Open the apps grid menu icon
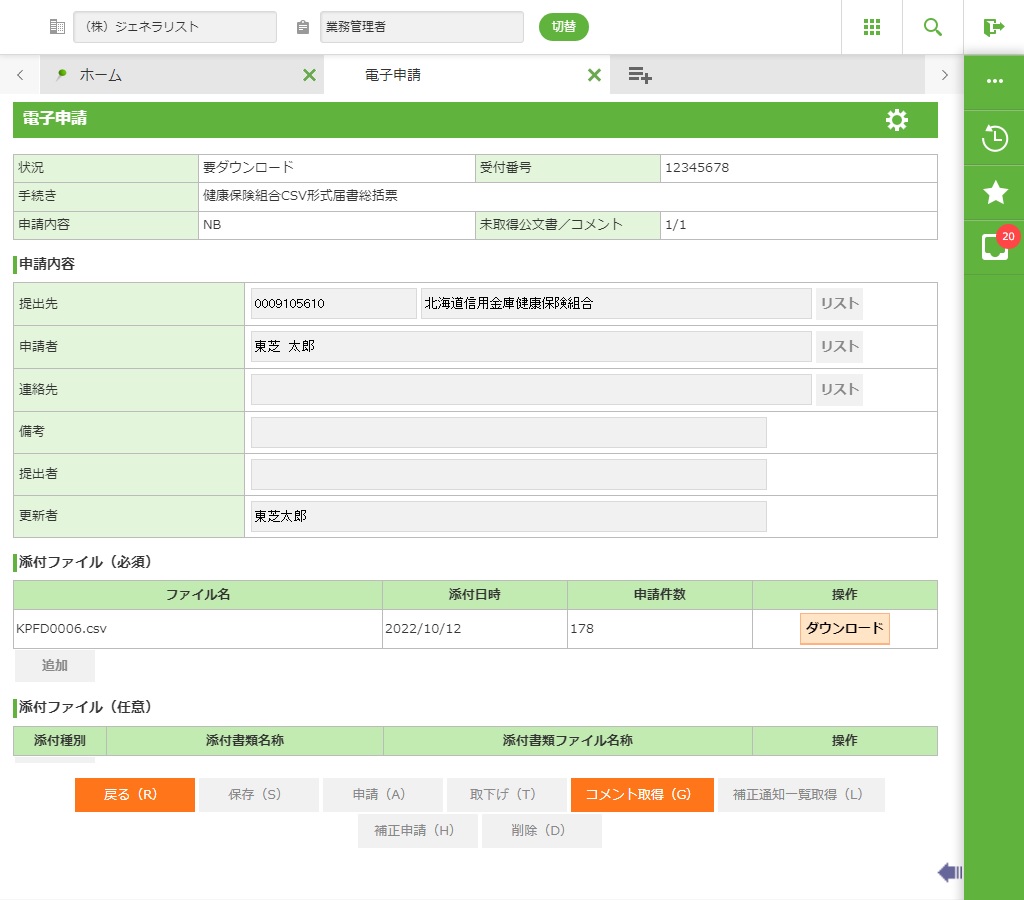1024x900 pixels. click(x=872, y=27)
